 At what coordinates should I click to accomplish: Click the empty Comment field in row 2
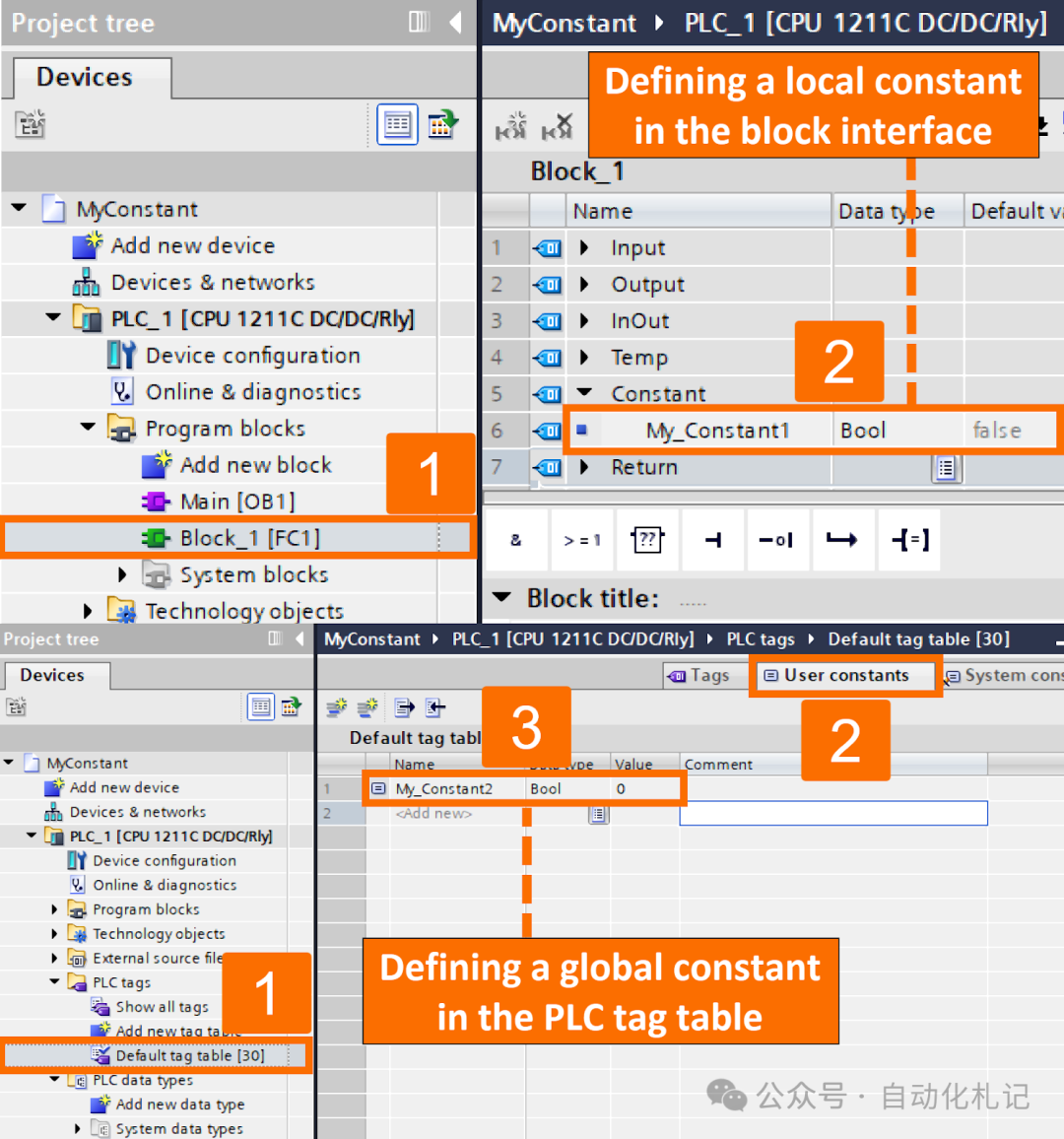pyautogui.click(x=833, y=813)
